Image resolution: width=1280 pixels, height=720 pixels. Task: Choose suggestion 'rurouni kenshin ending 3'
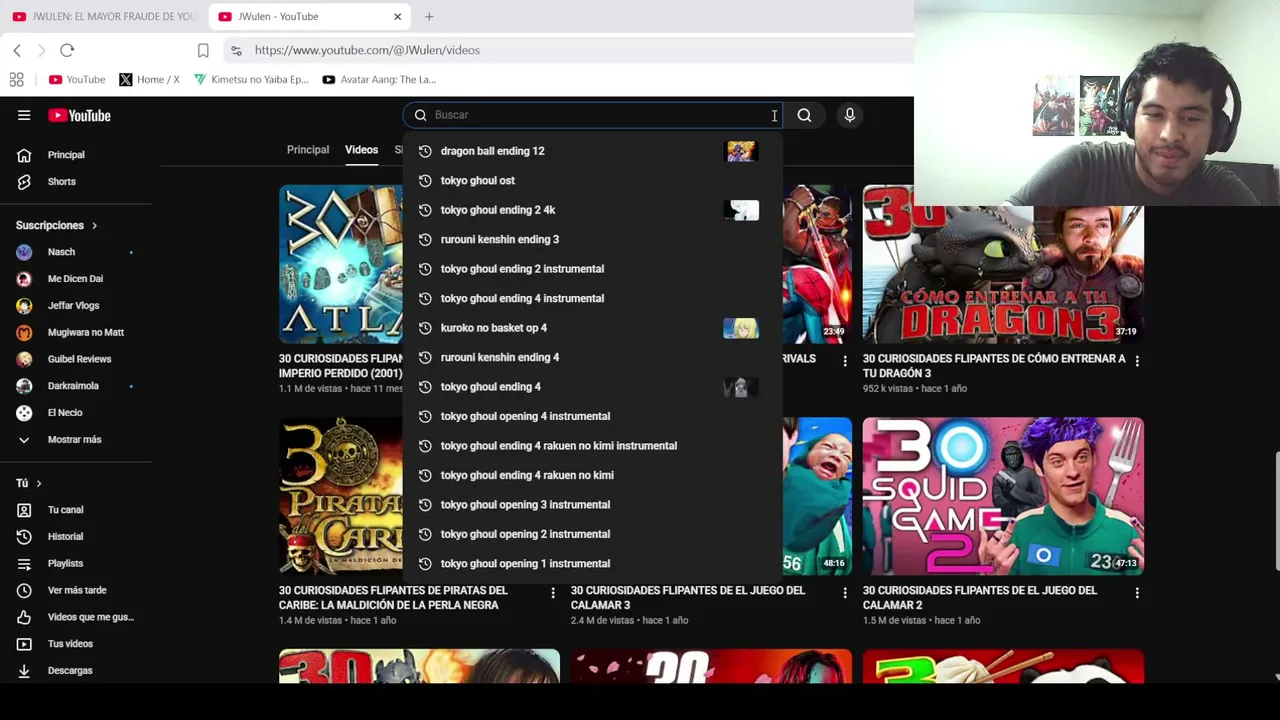click(593, 240)
